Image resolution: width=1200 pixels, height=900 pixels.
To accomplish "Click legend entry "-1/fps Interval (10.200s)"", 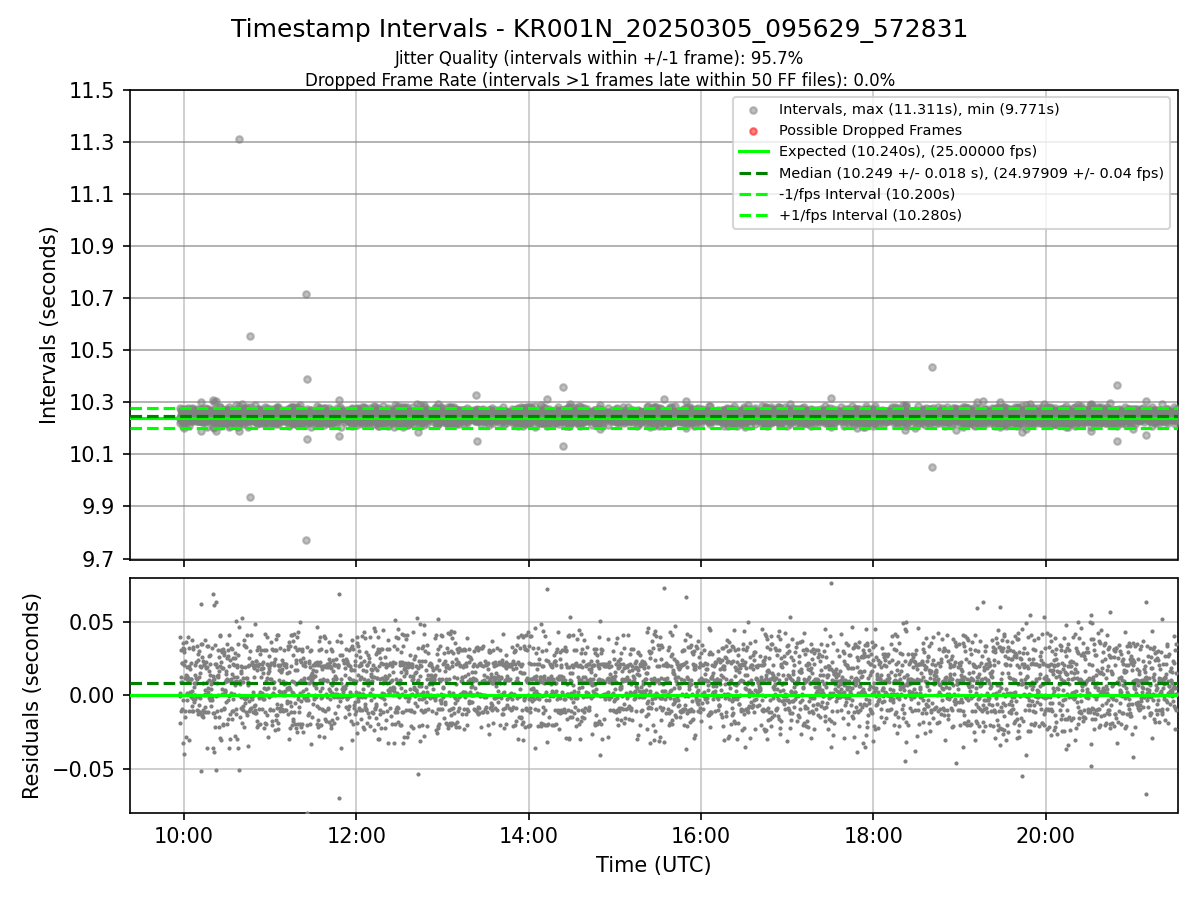I will [867, 193].
